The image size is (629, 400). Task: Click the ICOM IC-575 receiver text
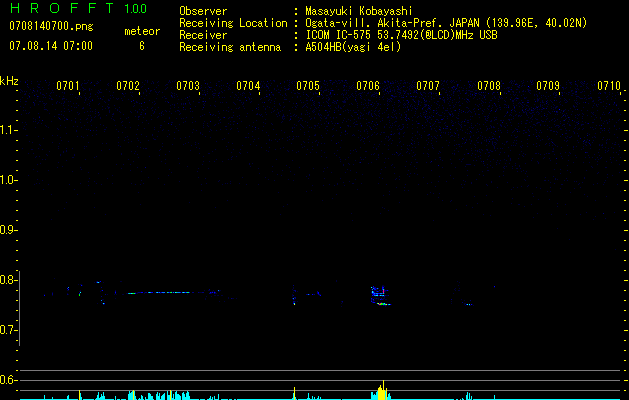click(401, 35)
